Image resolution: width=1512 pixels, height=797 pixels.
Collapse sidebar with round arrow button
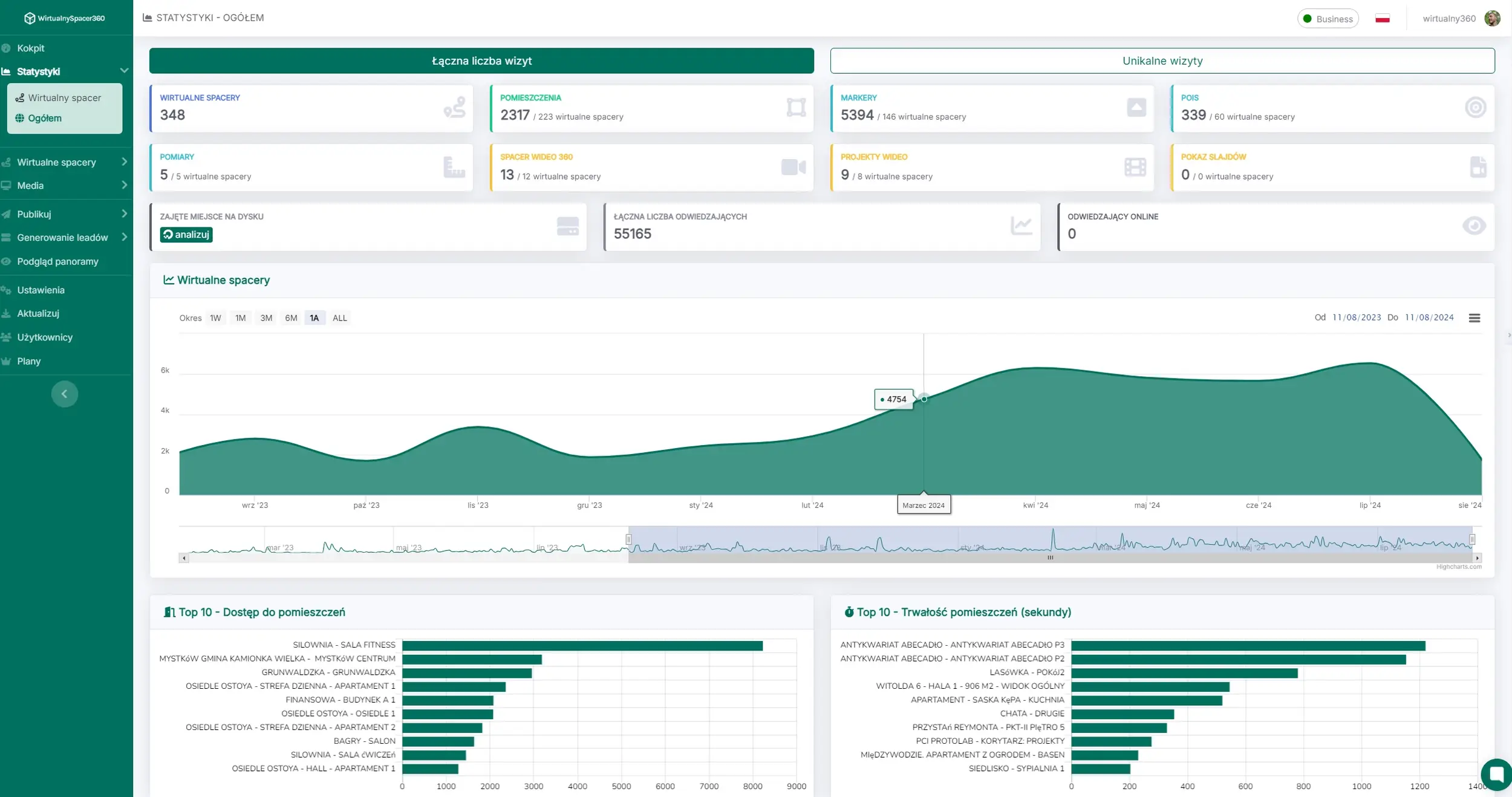[65, 394]
